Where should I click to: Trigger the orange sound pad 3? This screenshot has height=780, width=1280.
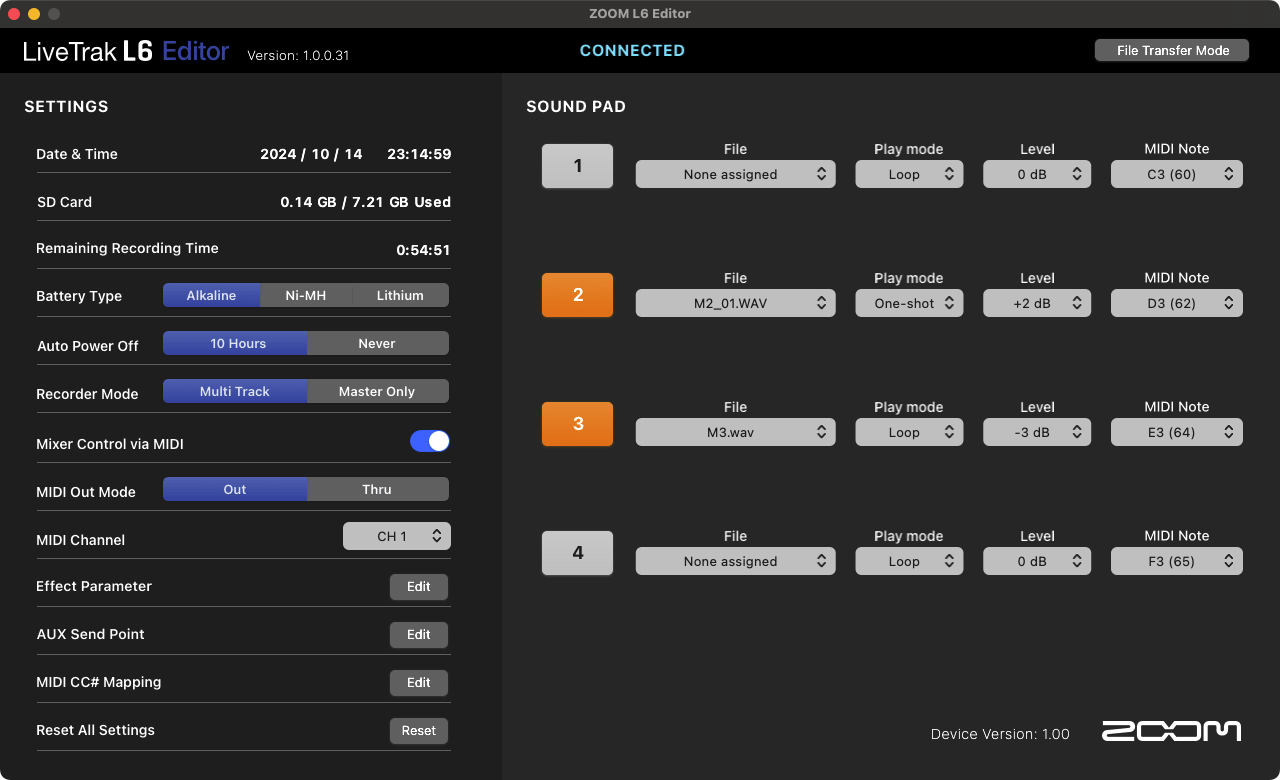point(577,424)
